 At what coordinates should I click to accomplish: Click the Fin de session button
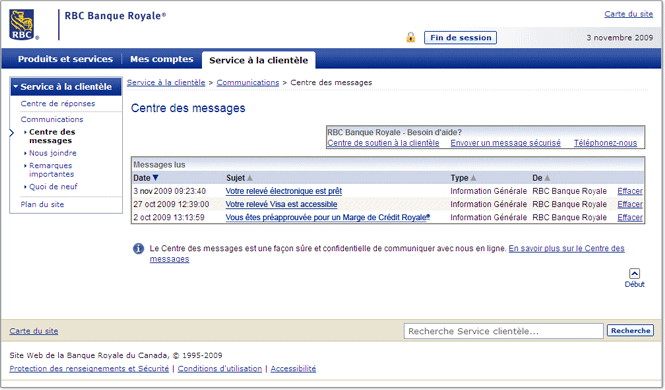pyautogui.click(x=461, y=38)
